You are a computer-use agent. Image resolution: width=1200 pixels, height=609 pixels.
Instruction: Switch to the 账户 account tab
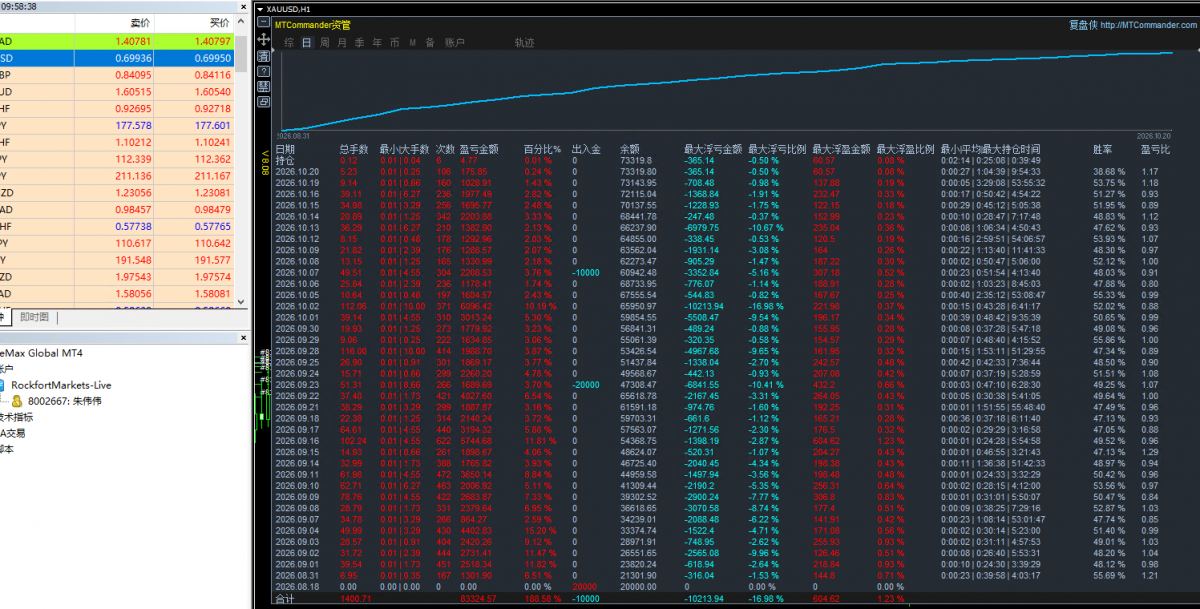point(454,43)
